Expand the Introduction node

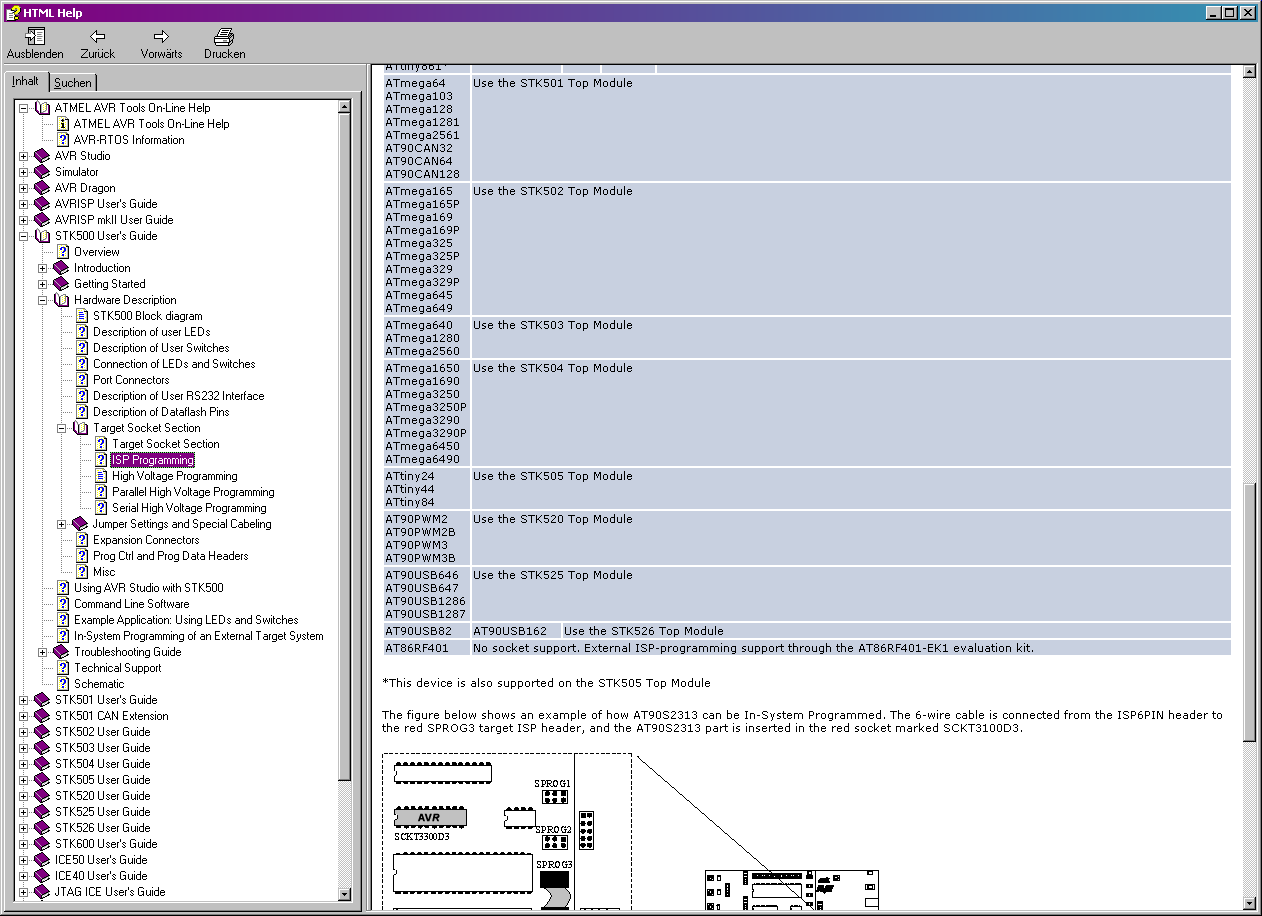click(43, 268)
